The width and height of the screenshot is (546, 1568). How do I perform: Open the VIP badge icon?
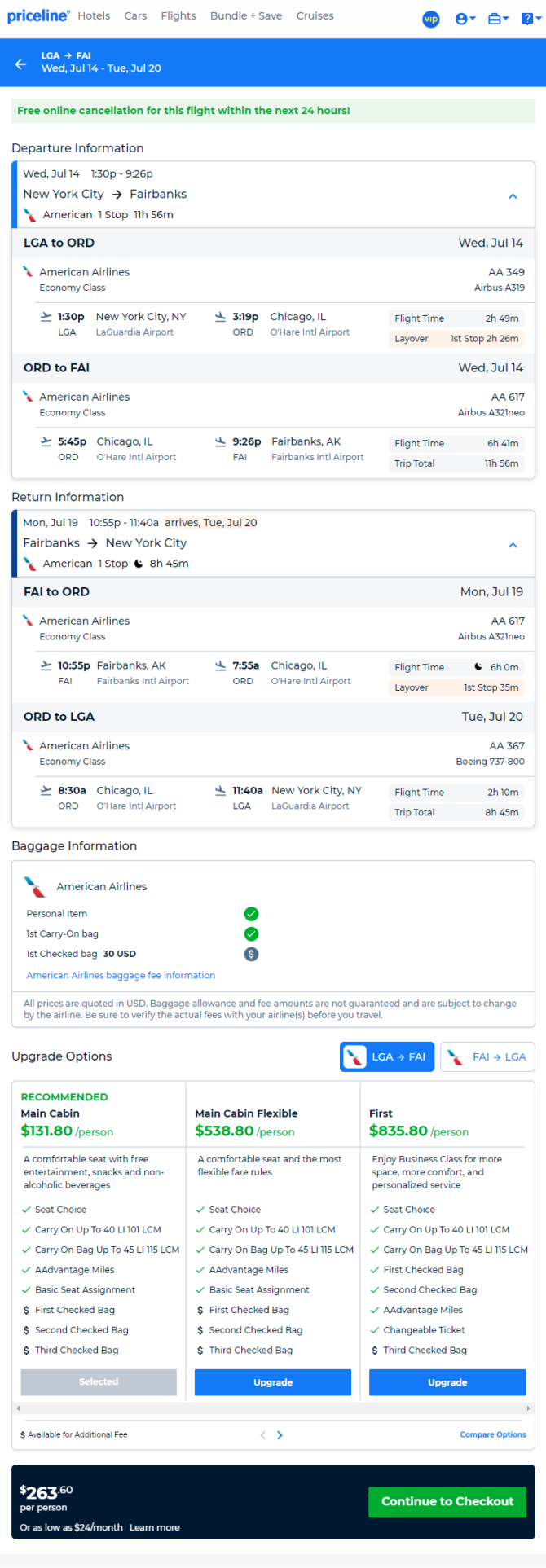coord(431,19)
